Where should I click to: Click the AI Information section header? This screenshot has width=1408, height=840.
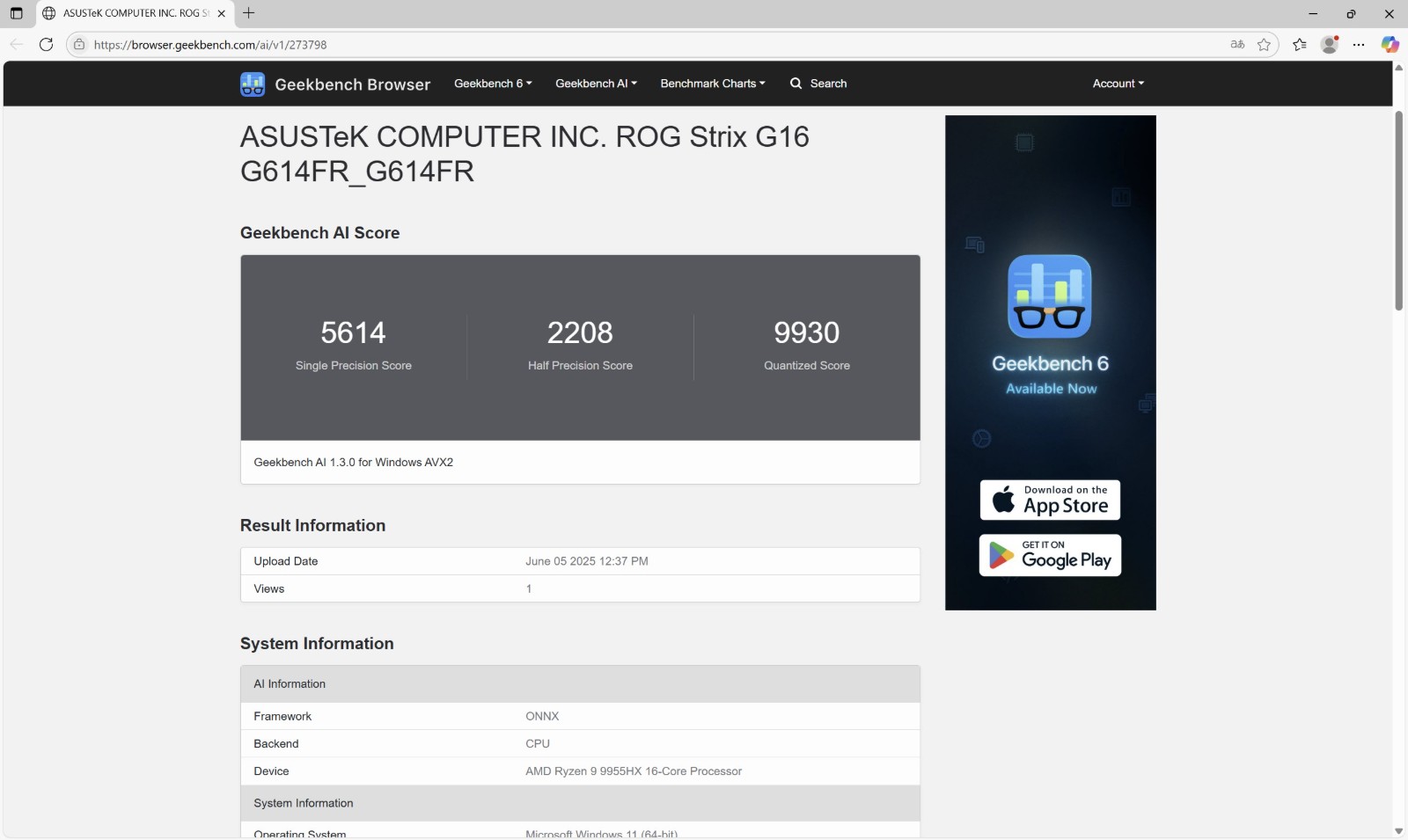(x=580, y=684)
